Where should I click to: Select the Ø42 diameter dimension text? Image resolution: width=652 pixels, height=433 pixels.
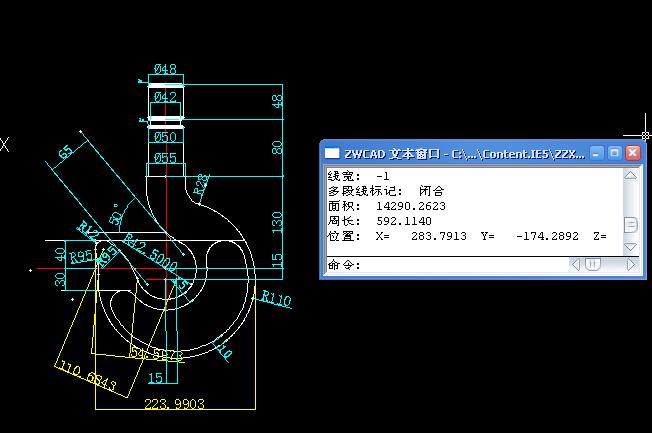[x=165, y=97]
